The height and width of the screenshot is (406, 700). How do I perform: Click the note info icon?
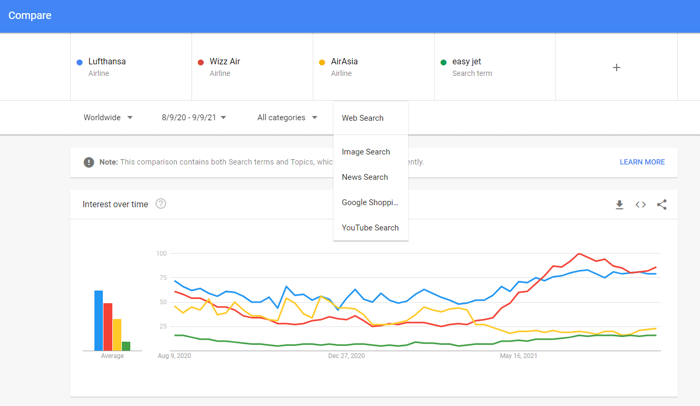pyautogui.click(x=89, y=162)
